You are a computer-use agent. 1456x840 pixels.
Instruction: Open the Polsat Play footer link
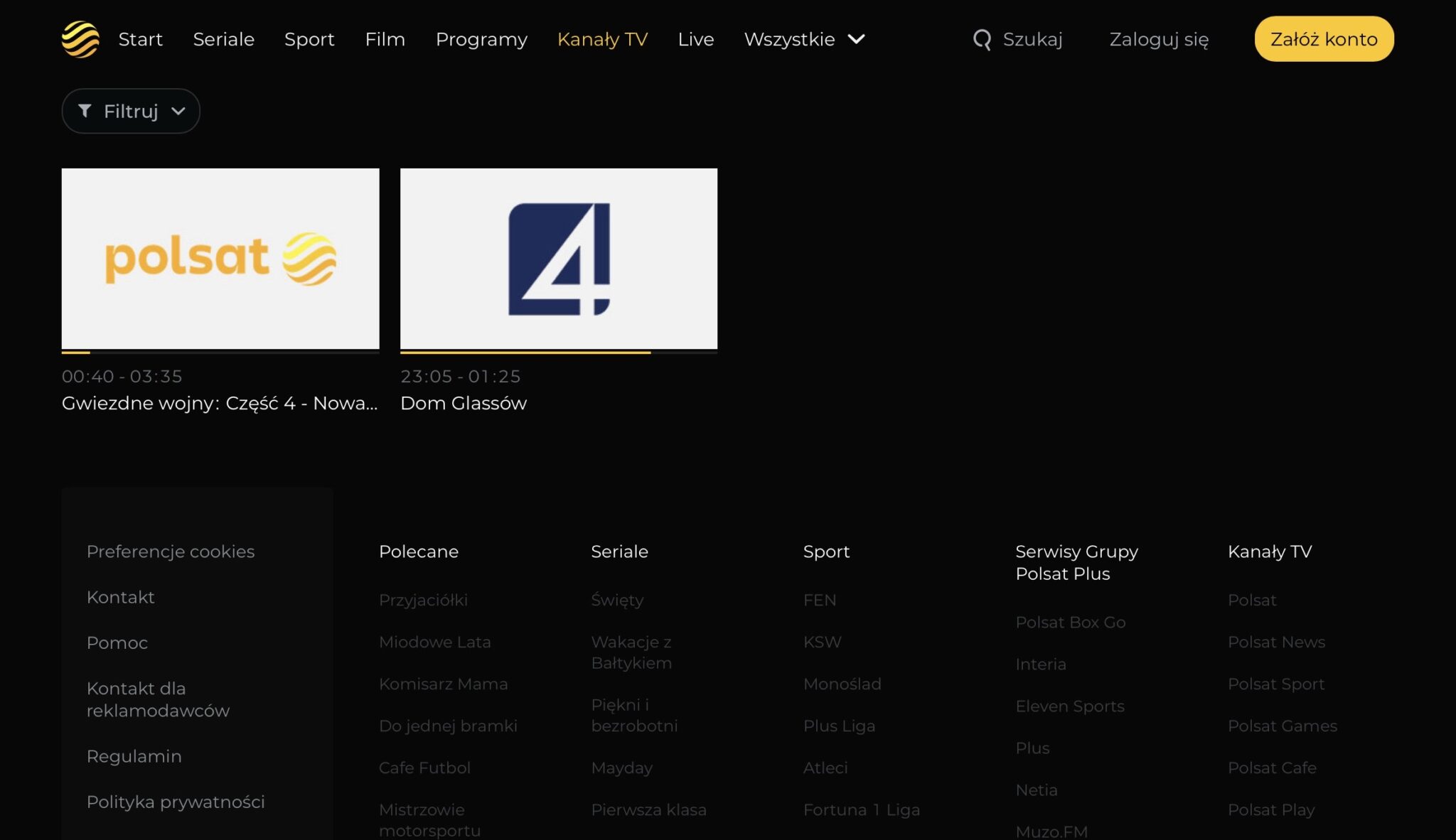pyautogui.click(x=1271, y=809)
